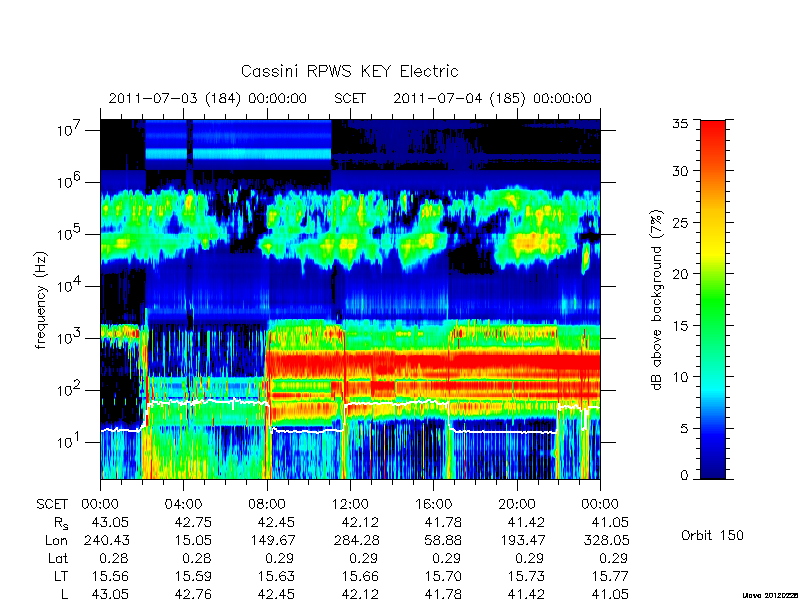Viewport: 800px width, 600px height.
Task: Click the '16:00' time tick label
Action: pos(434,505)
